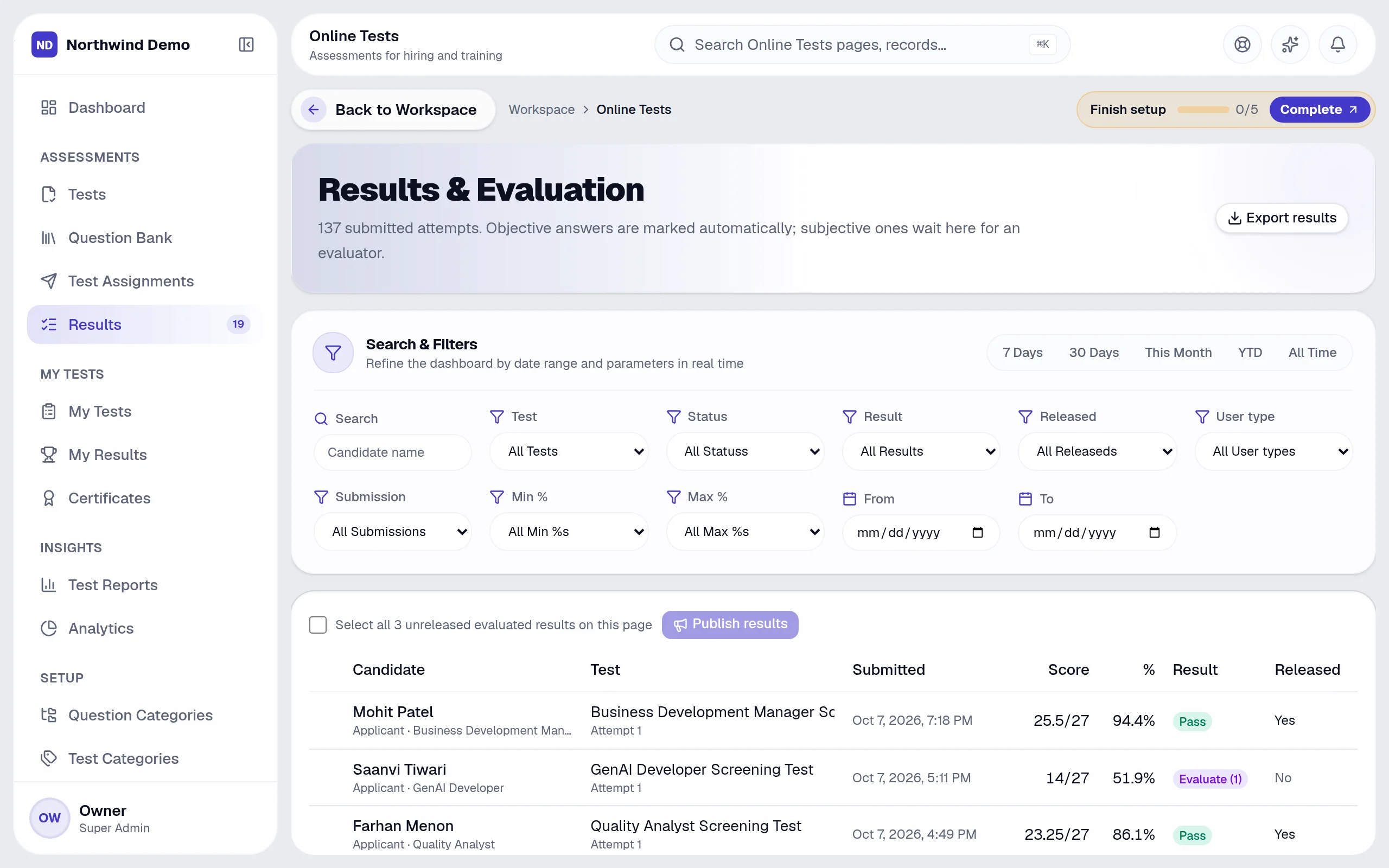Open the AI sparkles icon

tap(1290, 45)
